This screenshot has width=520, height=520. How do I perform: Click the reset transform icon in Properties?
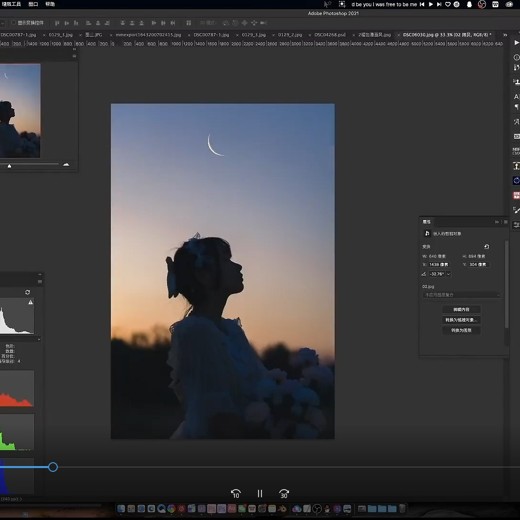click(487, 247)
